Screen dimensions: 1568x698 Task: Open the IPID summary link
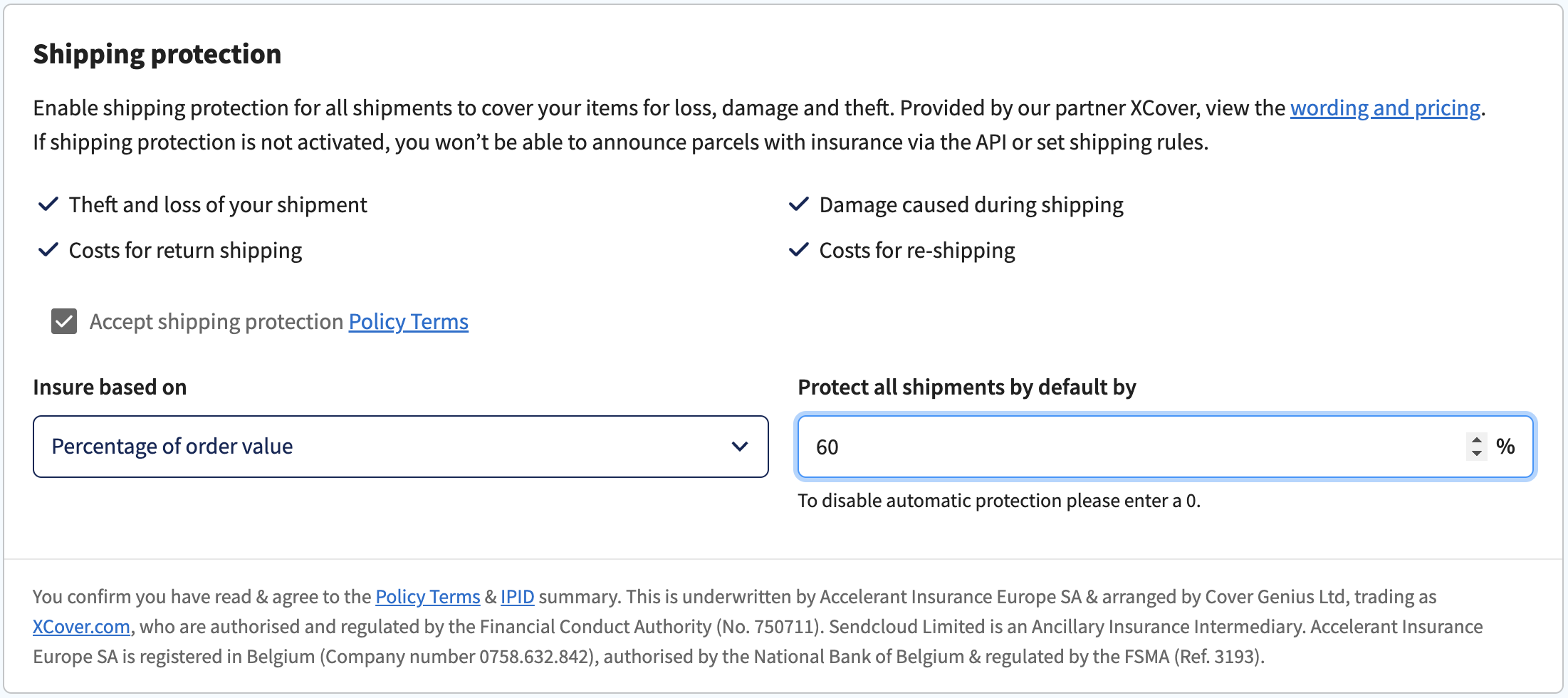pyautogui.click(x=517, y=597)
